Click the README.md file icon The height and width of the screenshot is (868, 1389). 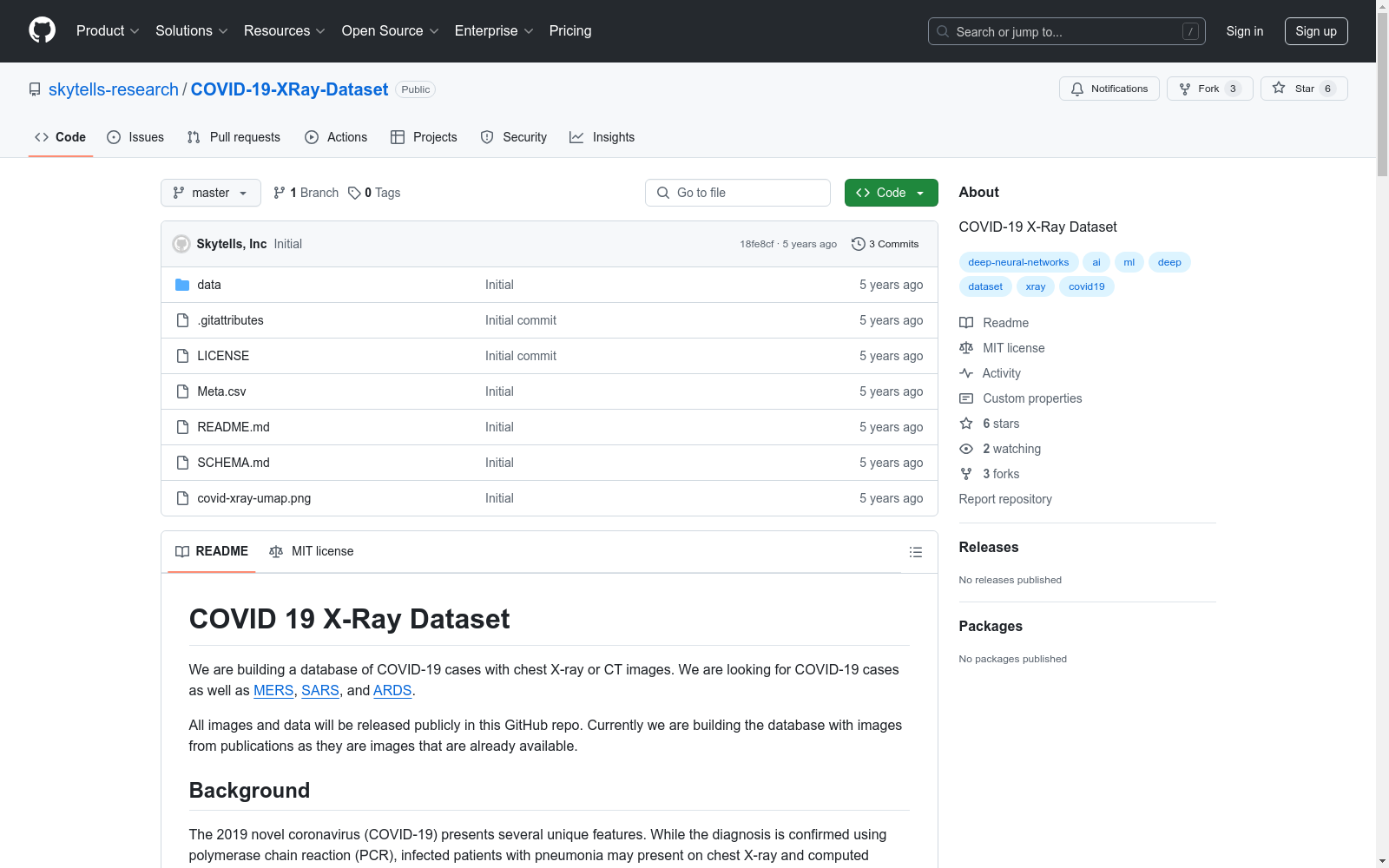(182, 427)
